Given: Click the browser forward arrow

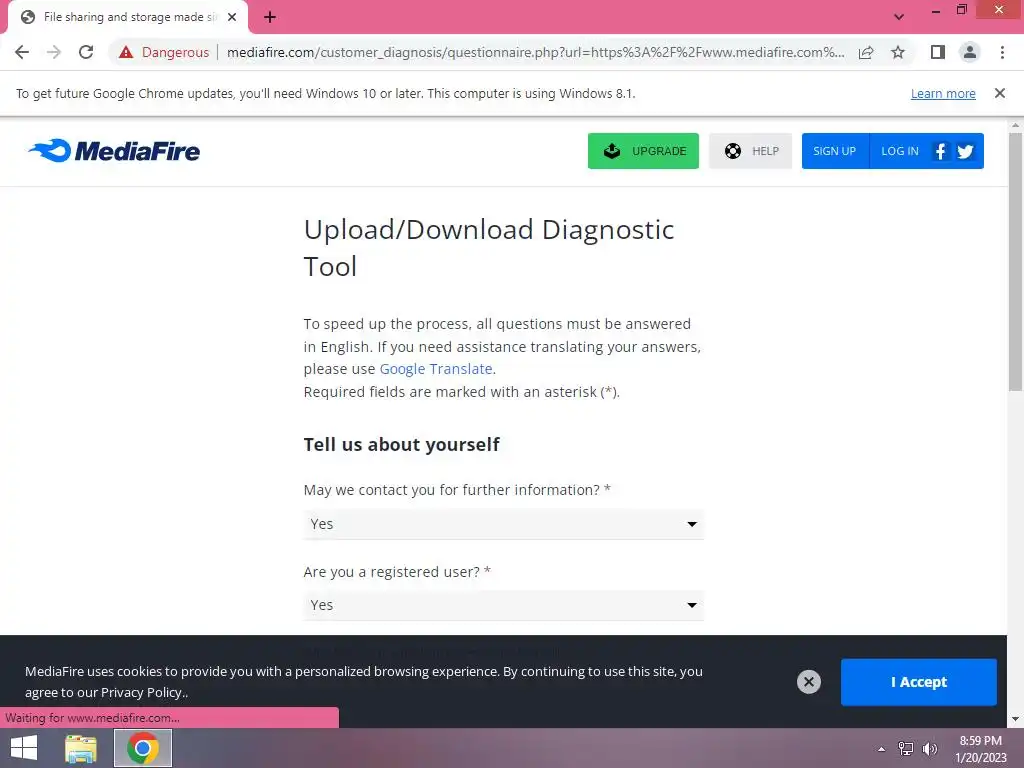Looking at the screenshot, I should (54, 52).
